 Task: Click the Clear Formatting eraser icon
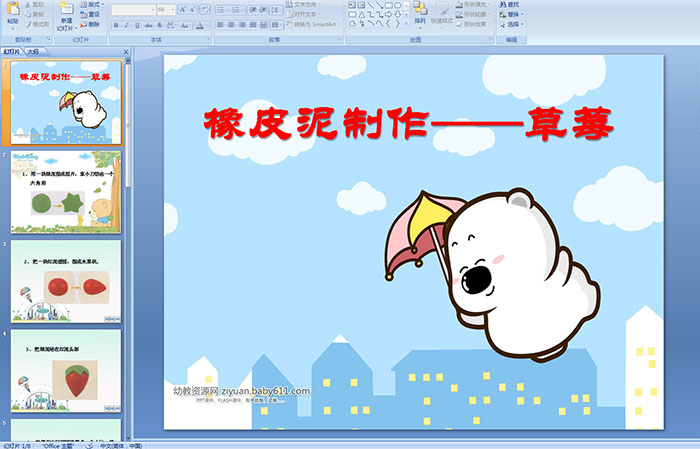click(x=205, y=9)
